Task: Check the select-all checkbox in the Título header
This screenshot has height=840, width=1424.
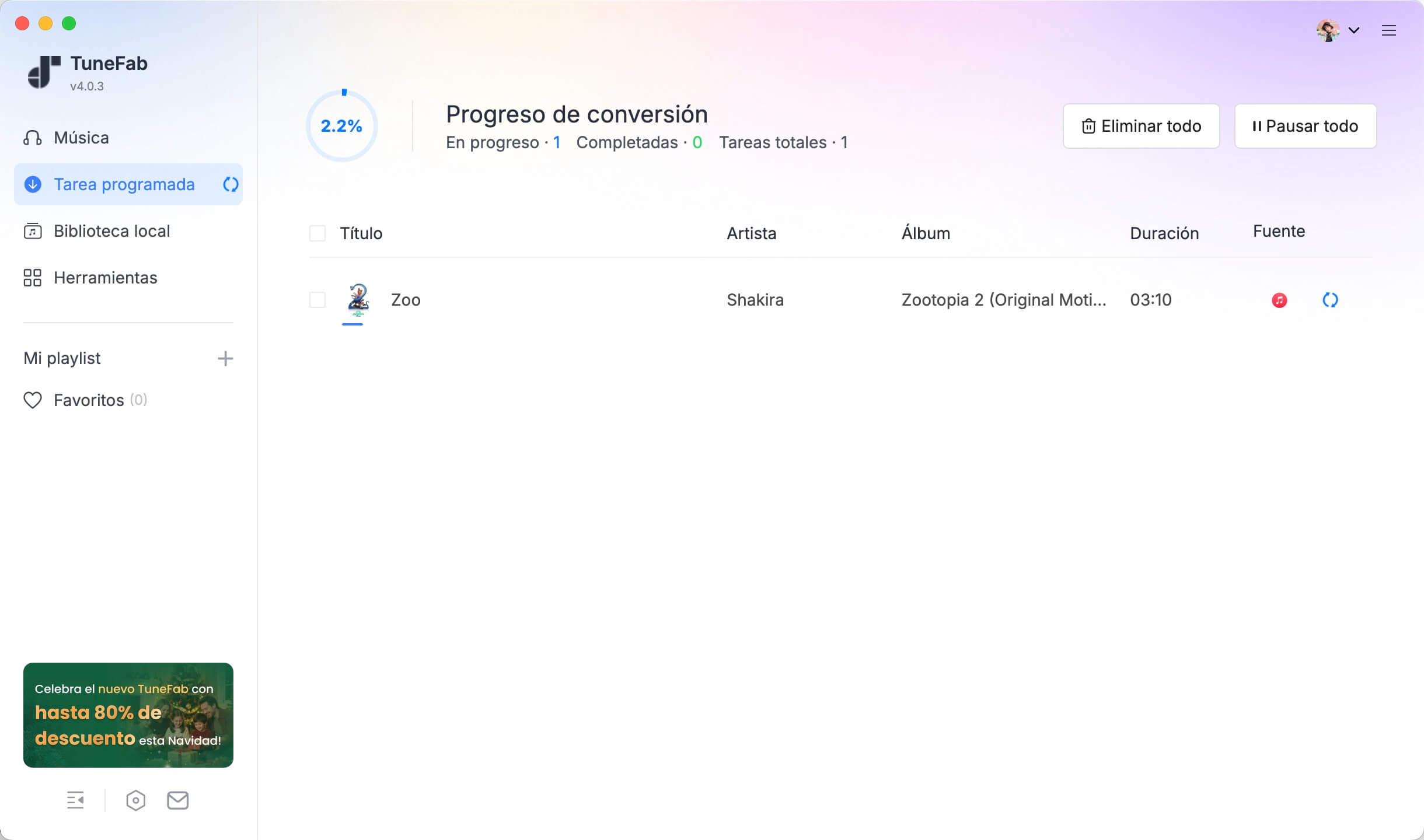Action: pyautogui.click(x=317, y=233)
